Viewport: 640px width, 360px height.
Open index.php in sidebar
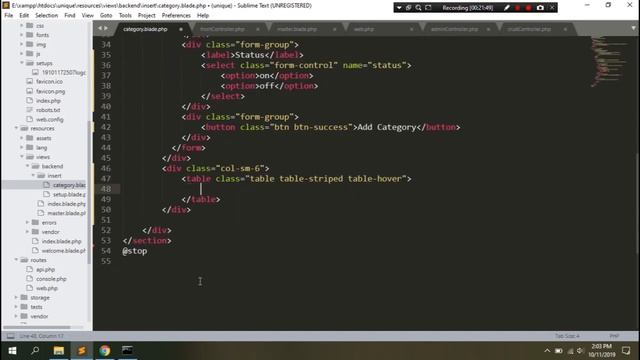48,100
